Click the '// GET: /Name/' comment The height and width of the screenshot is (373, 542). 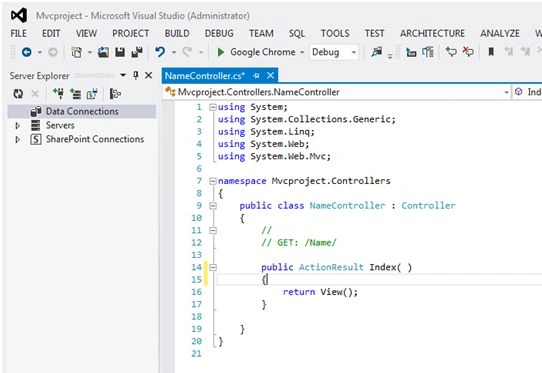(x=299, y=243)
